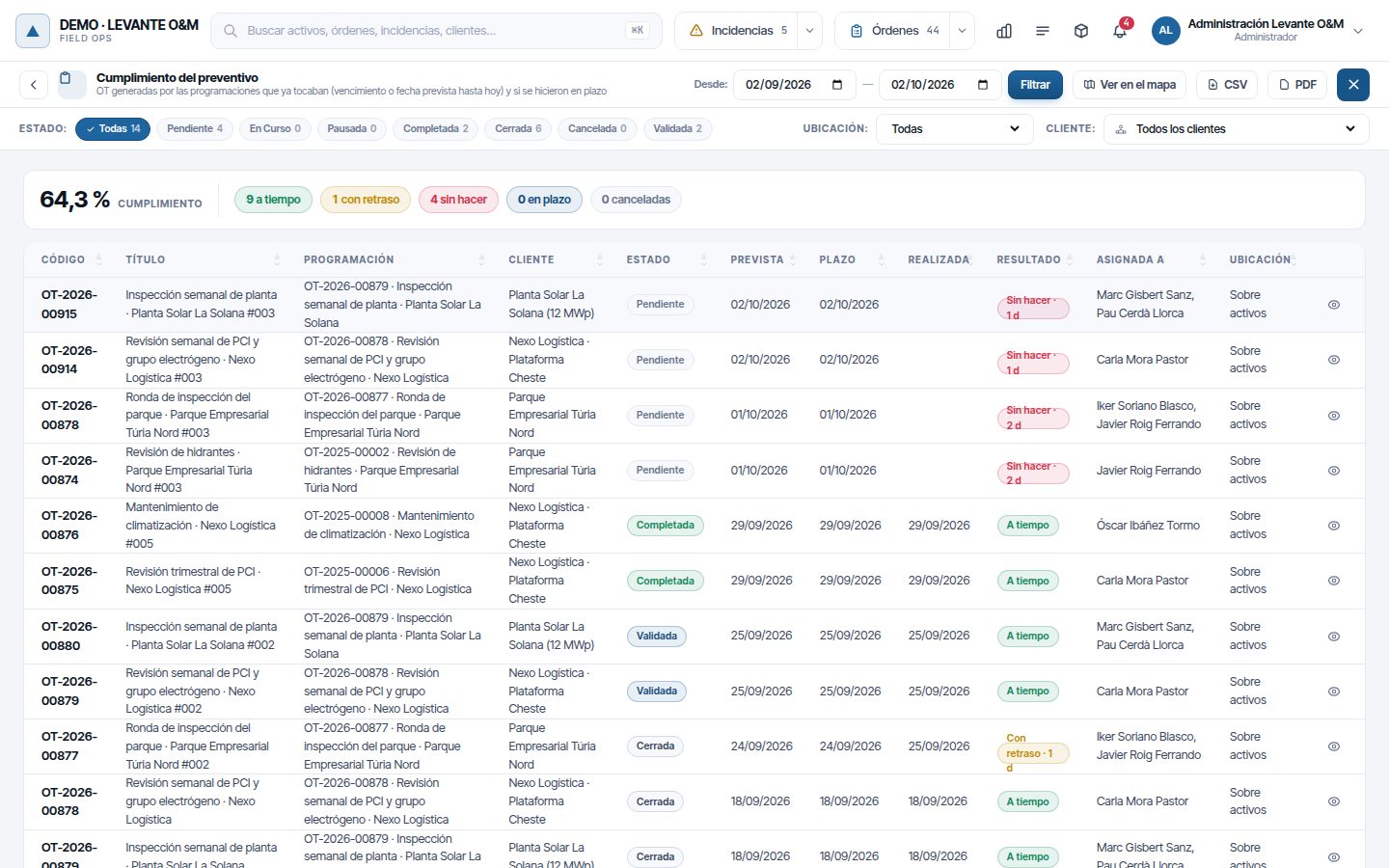Open the Ubicación dropdown
1389x868 pixels.
954,128
